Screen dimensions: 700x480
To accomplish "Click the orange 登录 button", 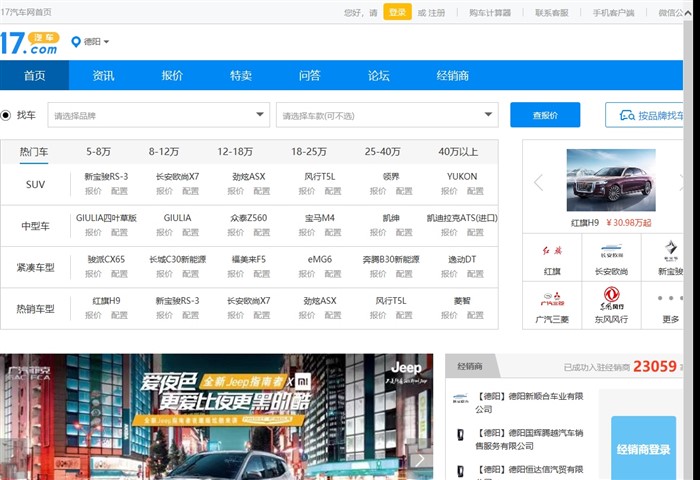I will [x=397, y=12].
